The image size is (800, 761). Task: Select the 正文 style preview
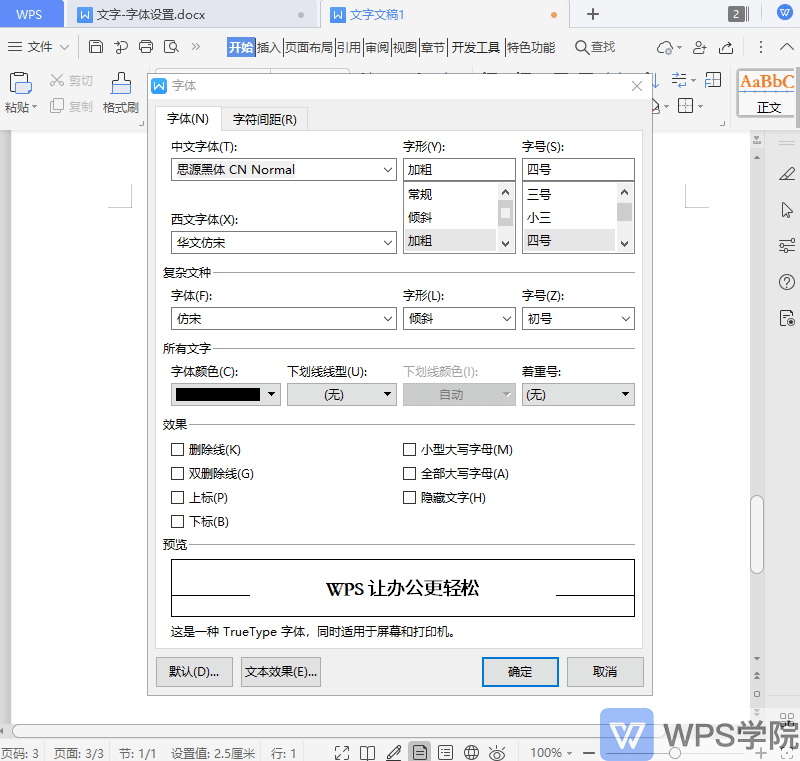[767, 93]
